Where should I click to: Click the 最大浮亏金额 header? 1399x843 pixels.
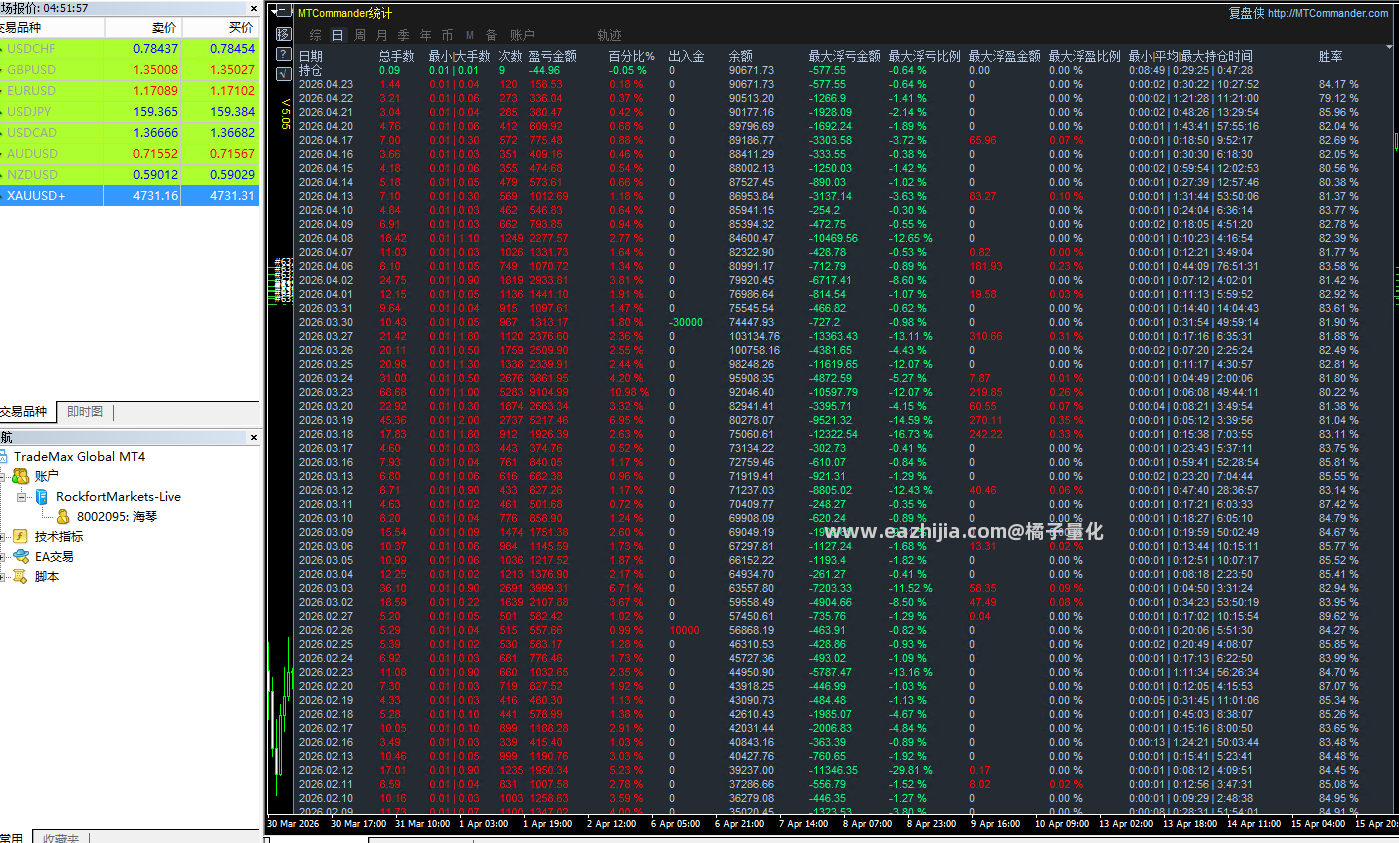[845, 56]
